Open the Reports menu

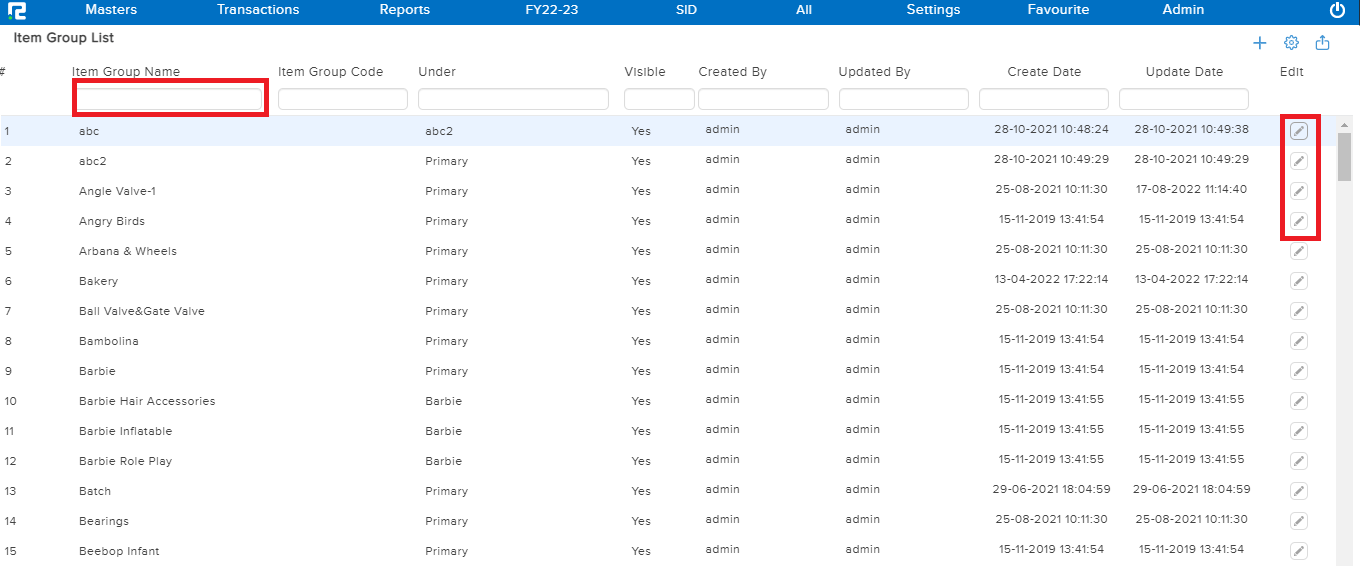[x=404, y=10]
